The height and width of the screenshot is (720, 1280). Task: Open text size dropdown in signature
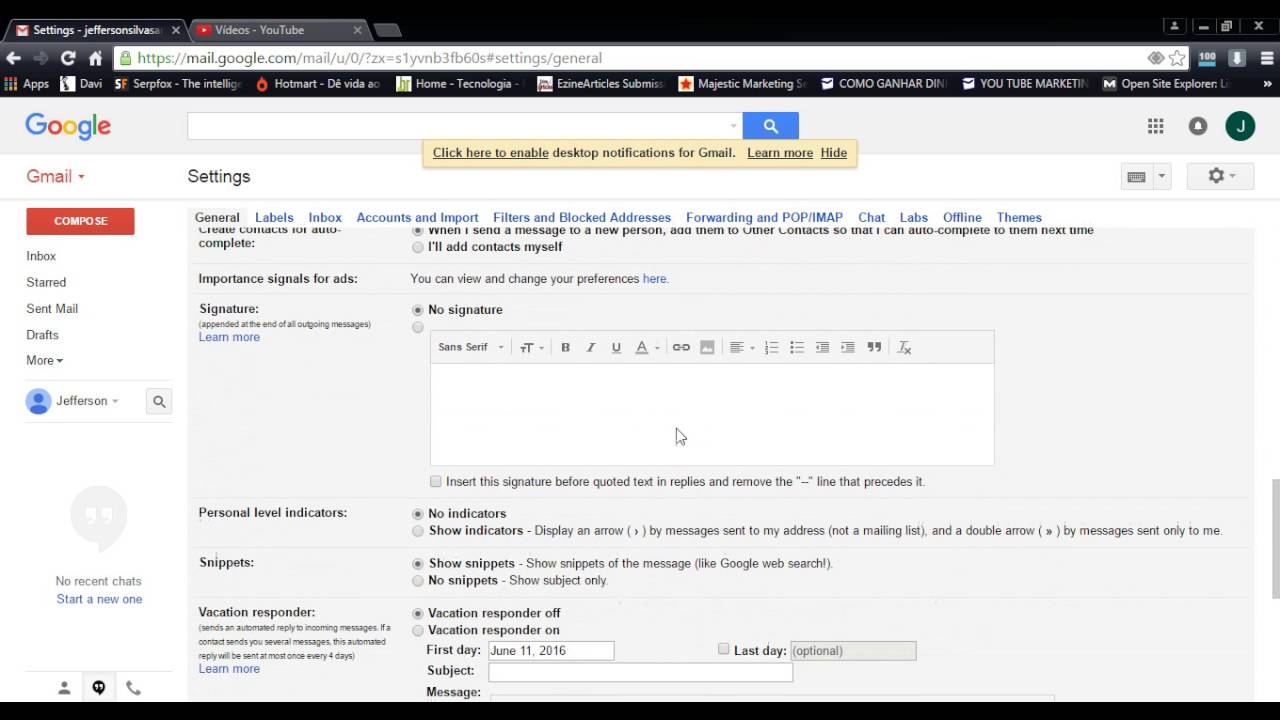coord(531,347)
